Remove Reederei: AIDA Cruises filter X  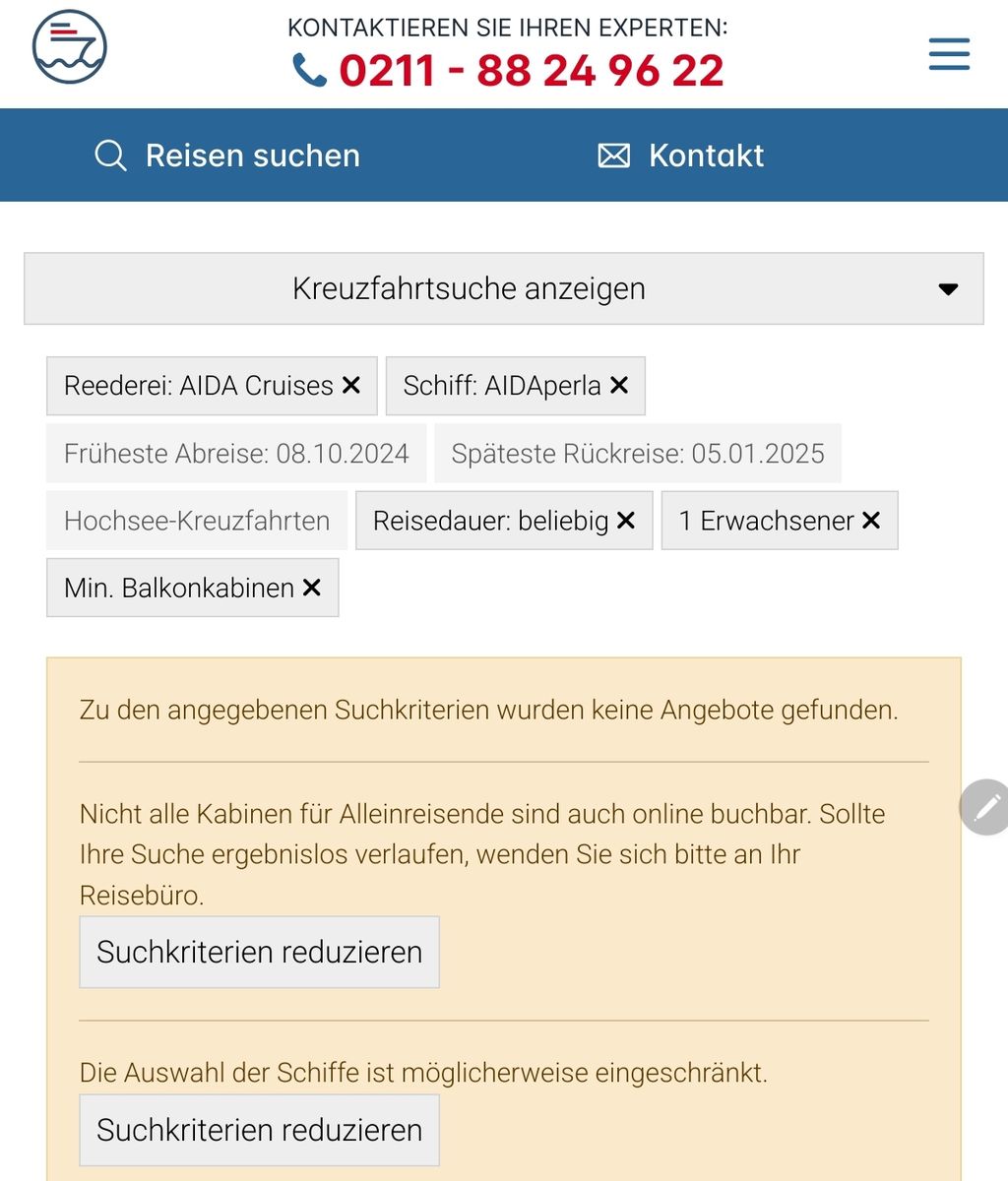[x=351, y=386]
